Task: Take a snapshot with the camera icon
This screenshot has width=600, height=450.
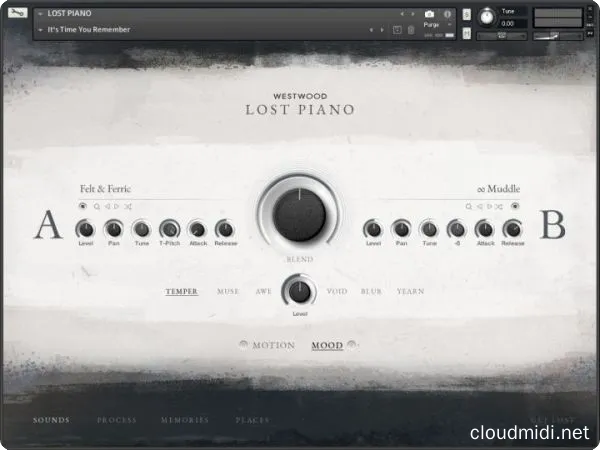Action: [x=429, y=14]
